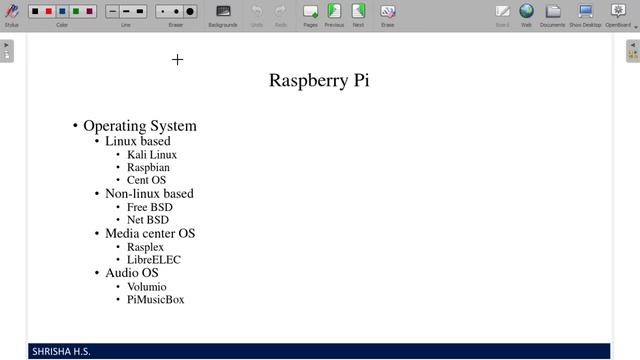640x360 pixels.
Task: Pick the medium eraser size
Action: coord(176,11)
